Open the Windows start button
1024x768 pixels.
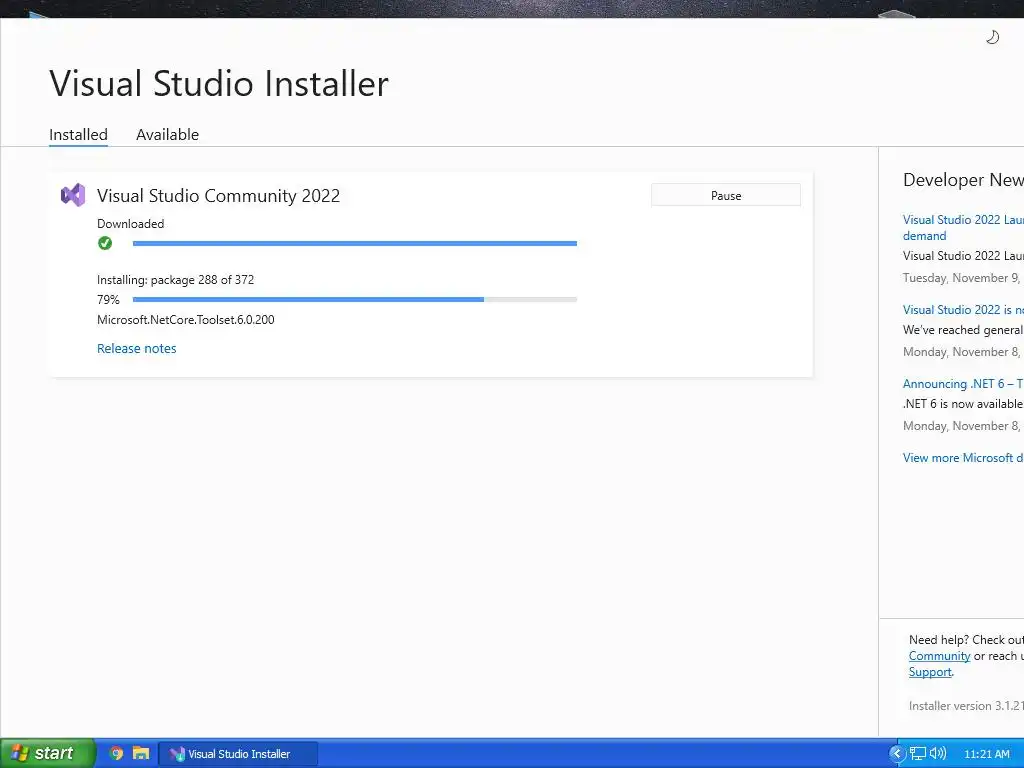(x=47, y=753)
